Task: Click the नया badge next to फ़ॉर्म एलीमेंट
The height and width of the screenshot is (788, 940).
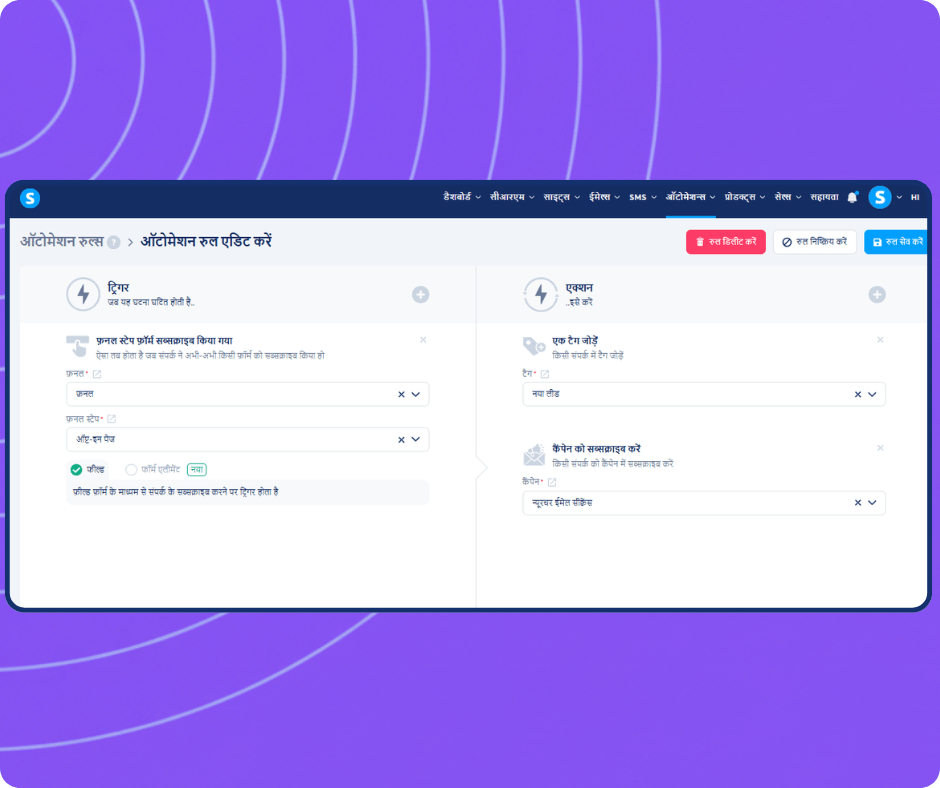Action: click(x=197, y=470)
